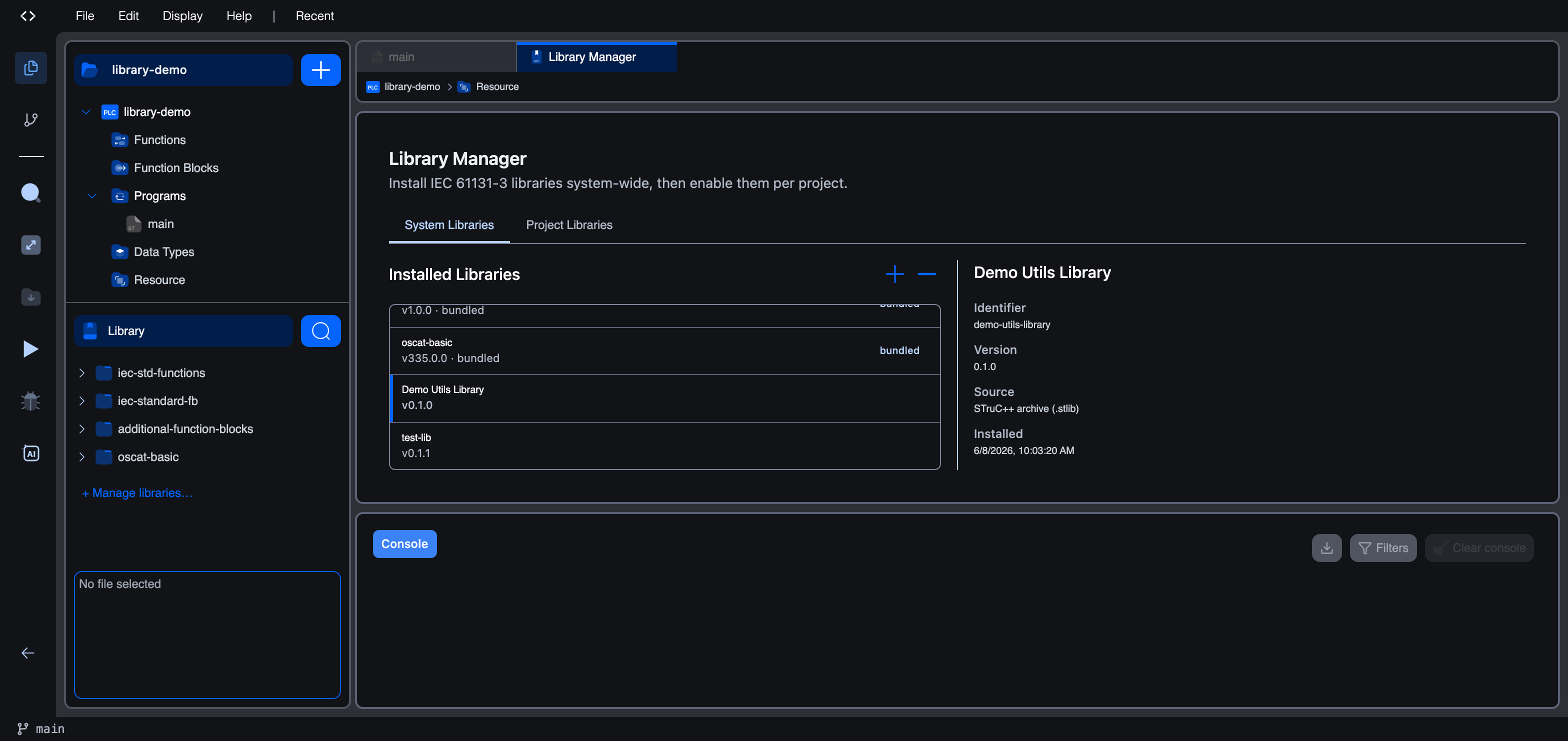Click the Console button
The height and width of the screenshot is (741, 1568).
pyautogui.click(x=405, y=543)
